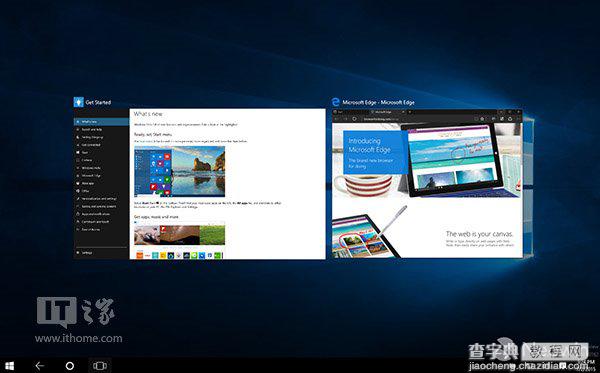The height and width of the screenshot is (373, 600).
Task: Click the Get Started lightbulb title icon
Action: (78, 102)
